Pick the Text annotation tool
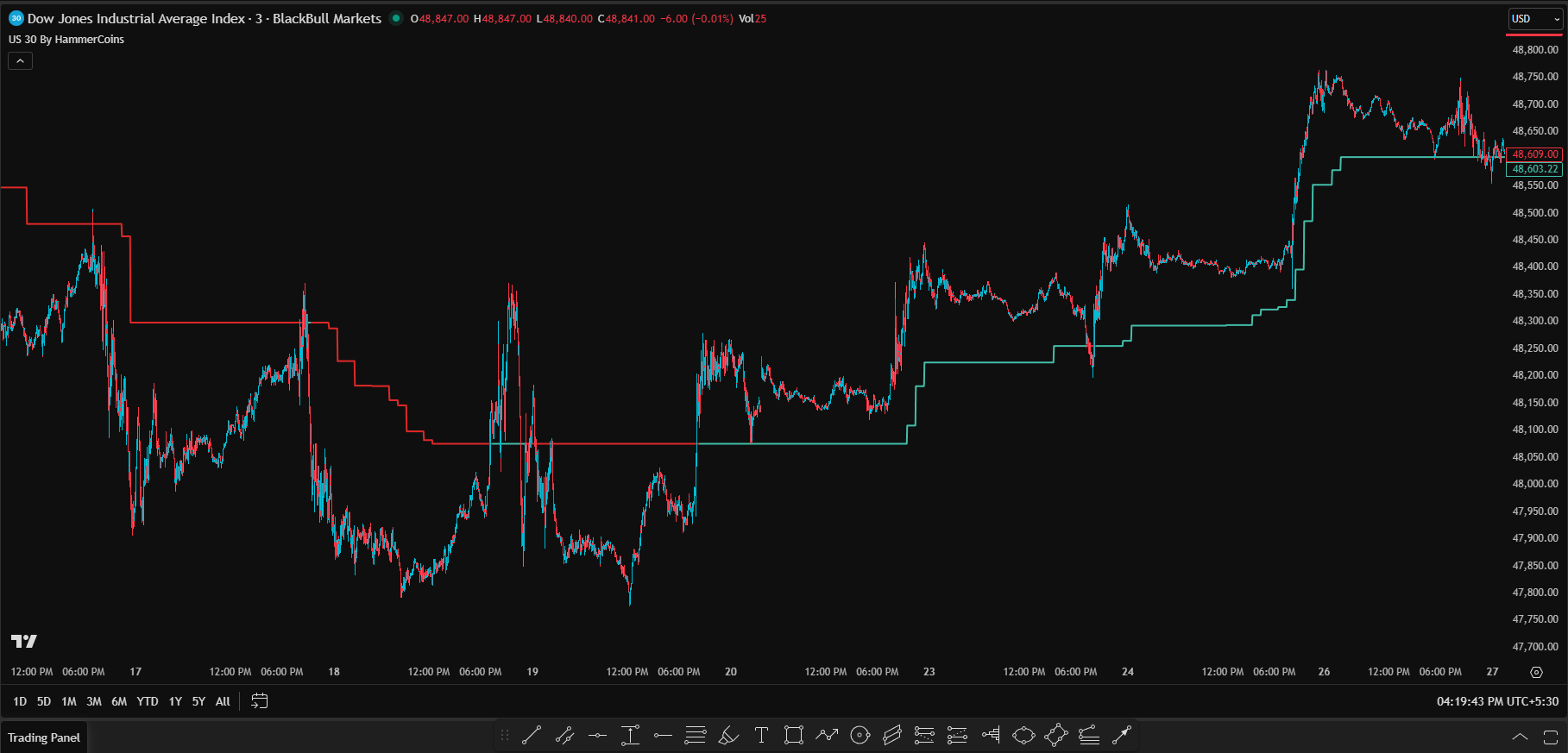 point(760,735)
